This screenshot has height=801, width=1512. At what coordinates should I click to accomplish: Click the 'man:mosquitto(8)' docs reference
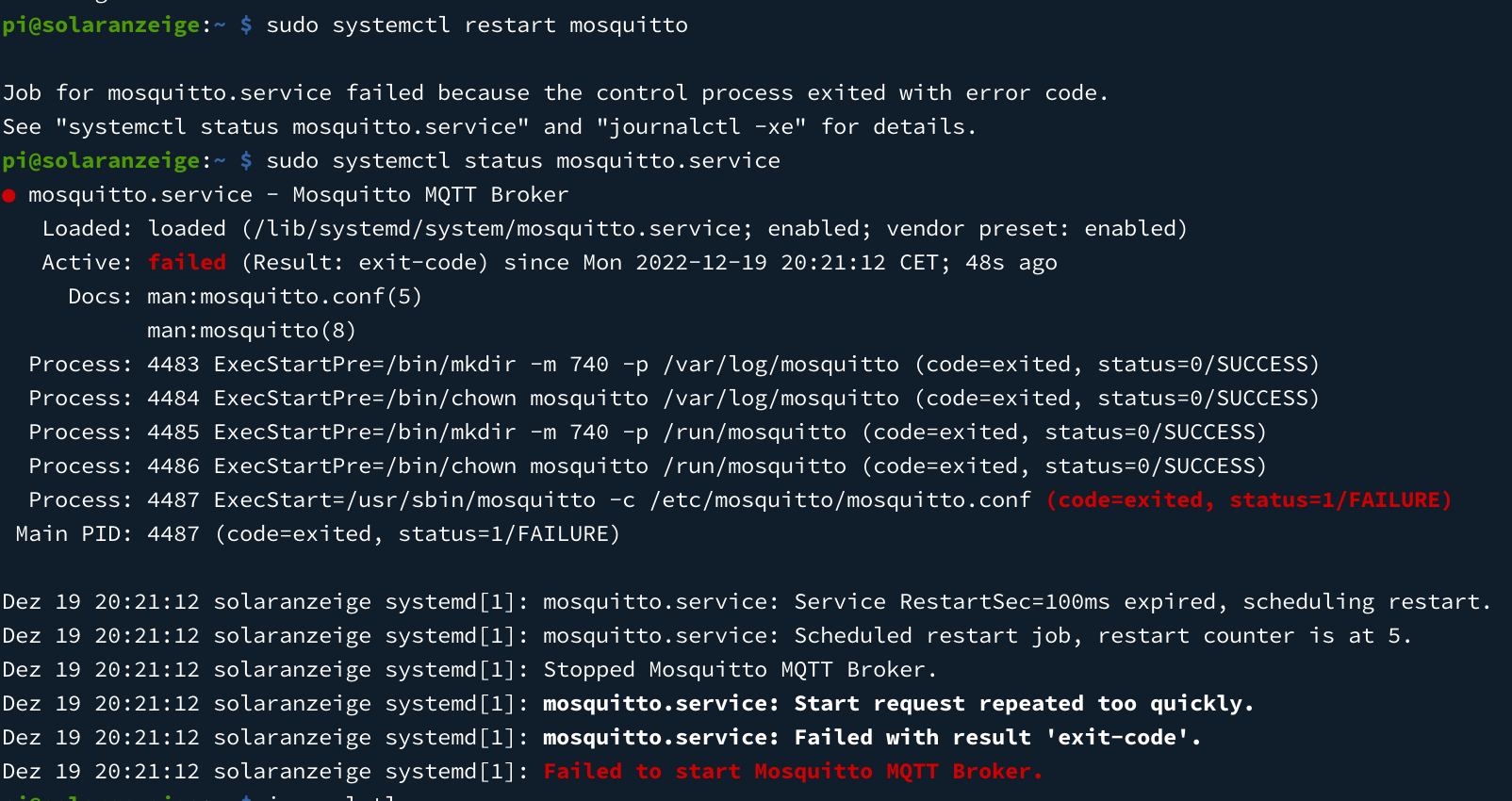[x=251, y=331]
